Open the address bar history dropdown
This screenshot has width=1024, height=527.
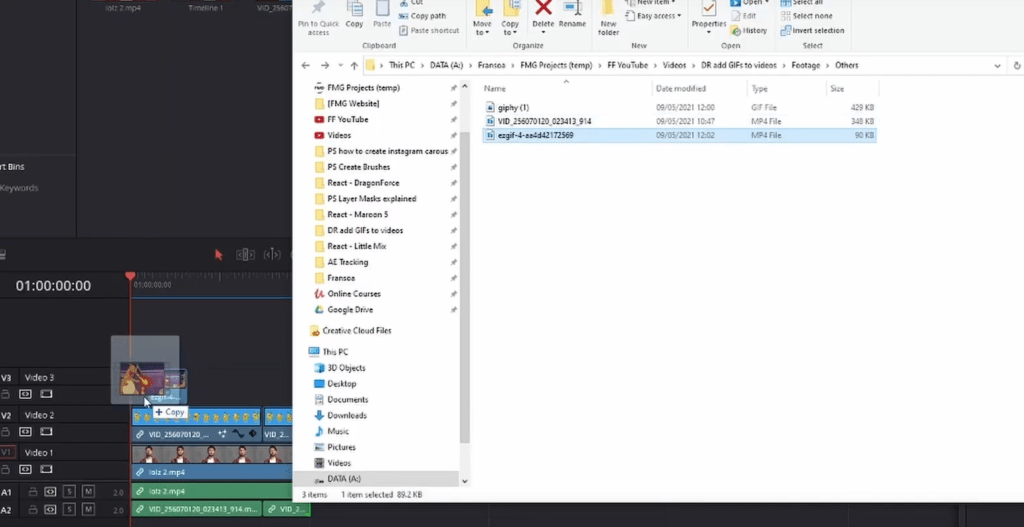tap(997, 65)
